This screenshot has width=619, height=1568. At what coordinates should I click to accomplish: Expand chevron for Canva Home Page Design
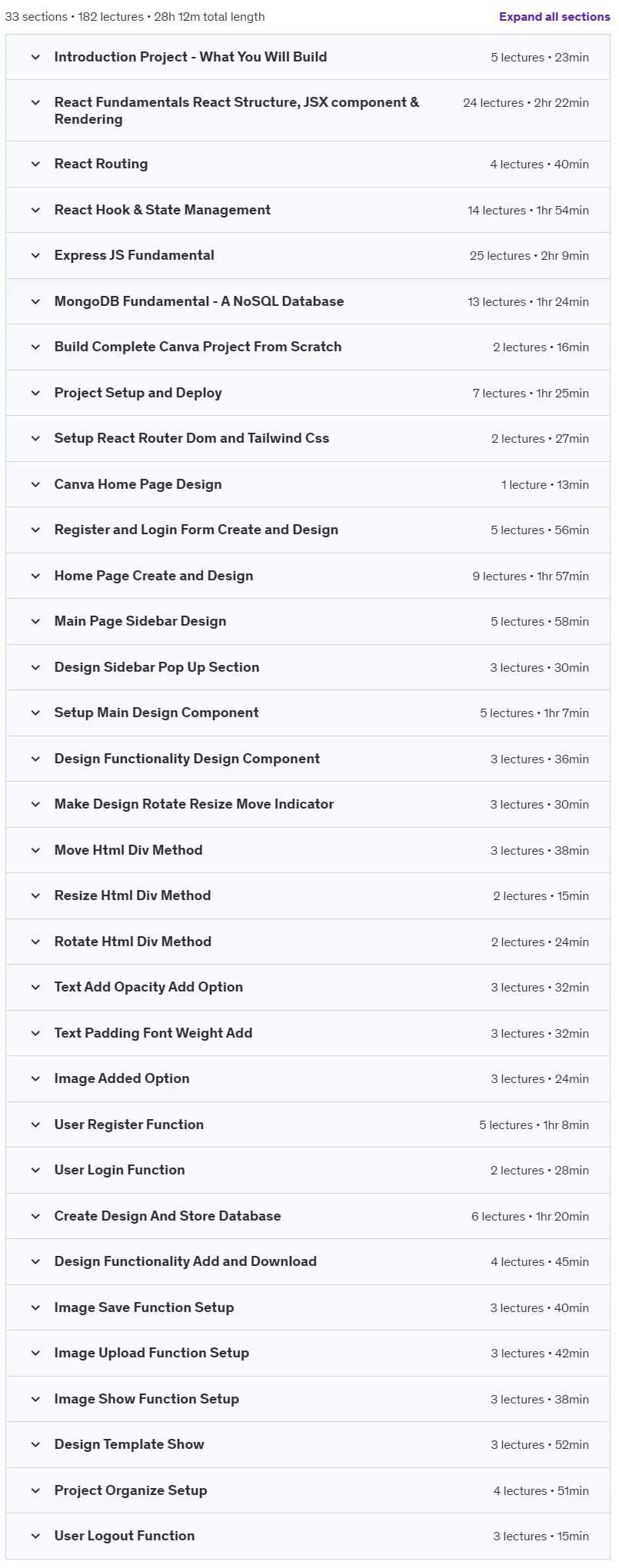coord(35,484)
